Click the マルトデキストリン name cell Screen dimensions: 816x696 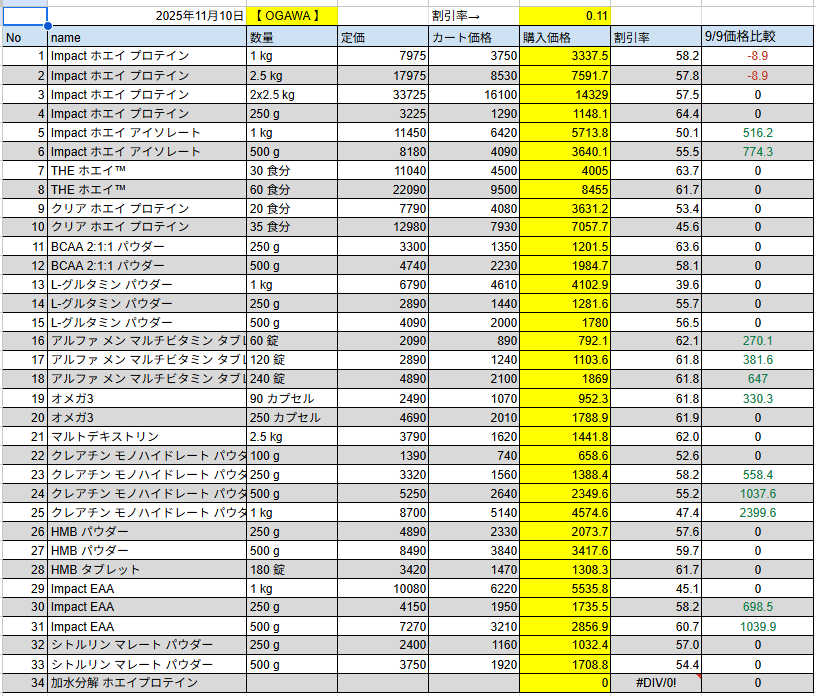146,436
